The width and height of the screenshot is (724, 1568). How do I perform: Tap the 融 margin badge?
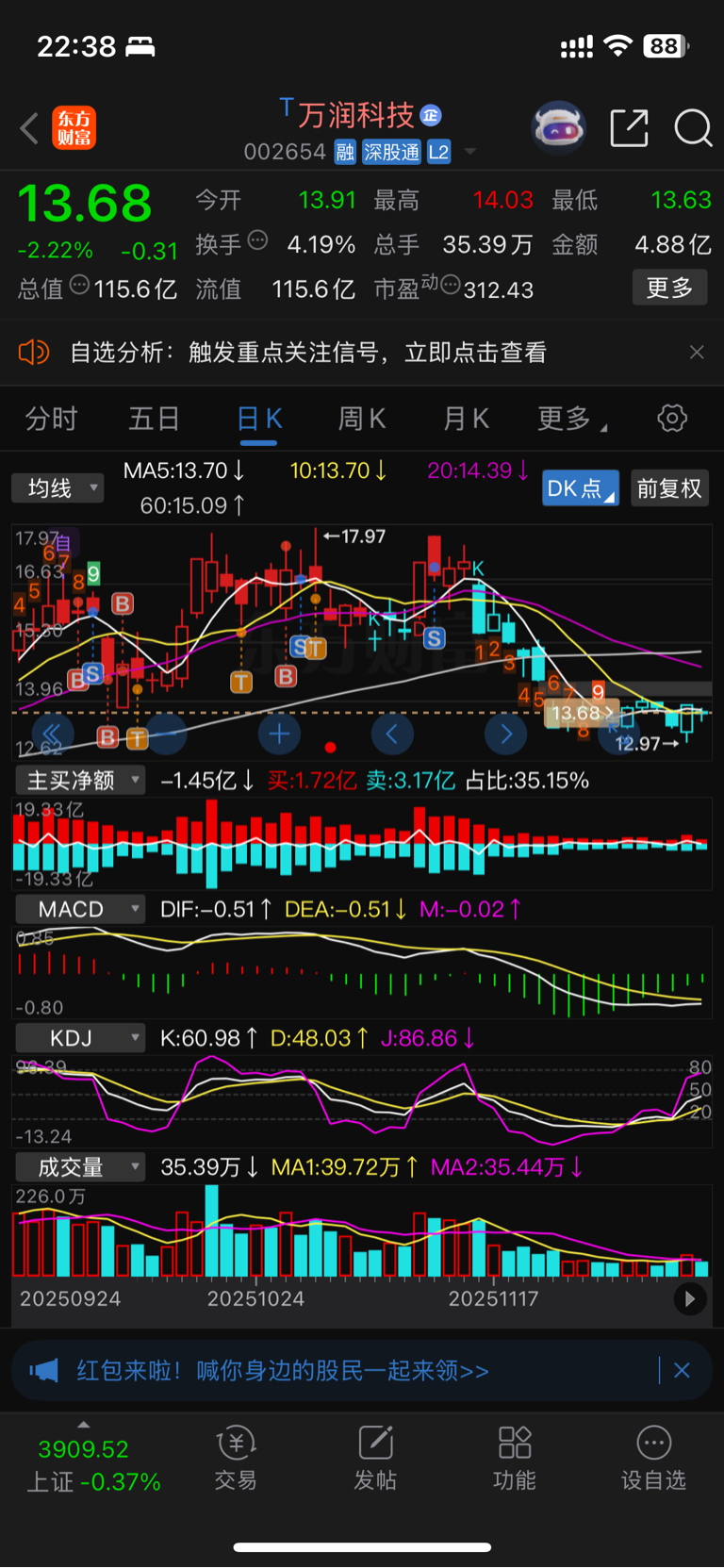(345, 152)
